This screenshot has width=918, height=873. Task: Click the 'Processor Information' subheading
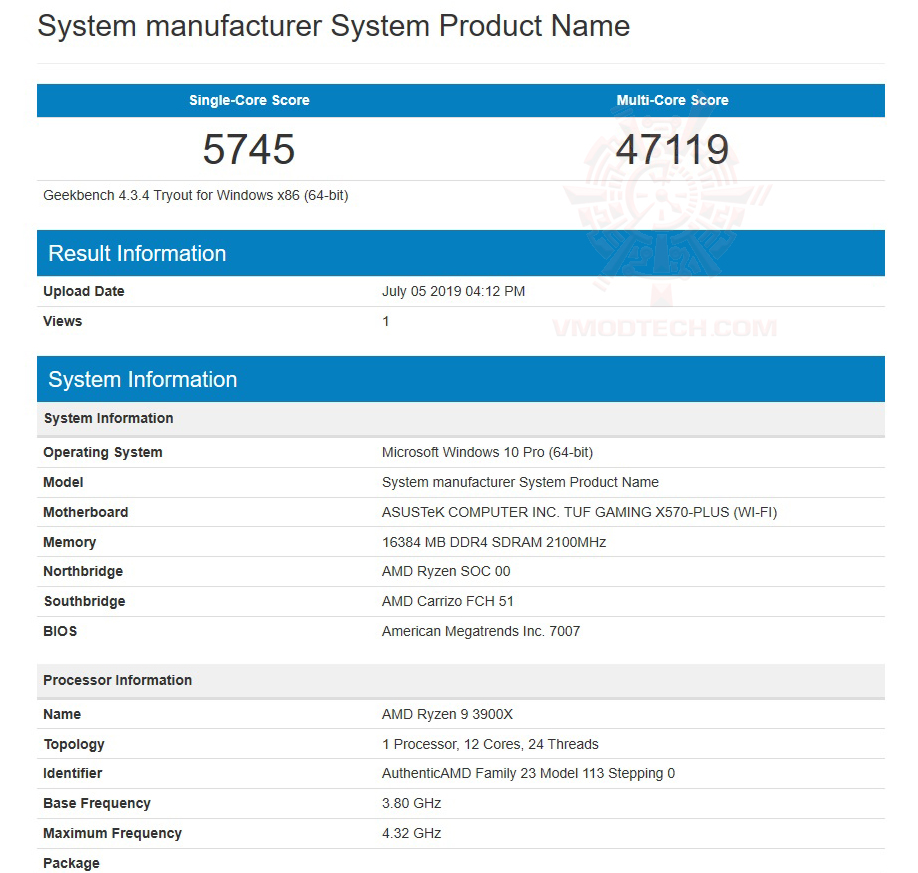(461, 680)
